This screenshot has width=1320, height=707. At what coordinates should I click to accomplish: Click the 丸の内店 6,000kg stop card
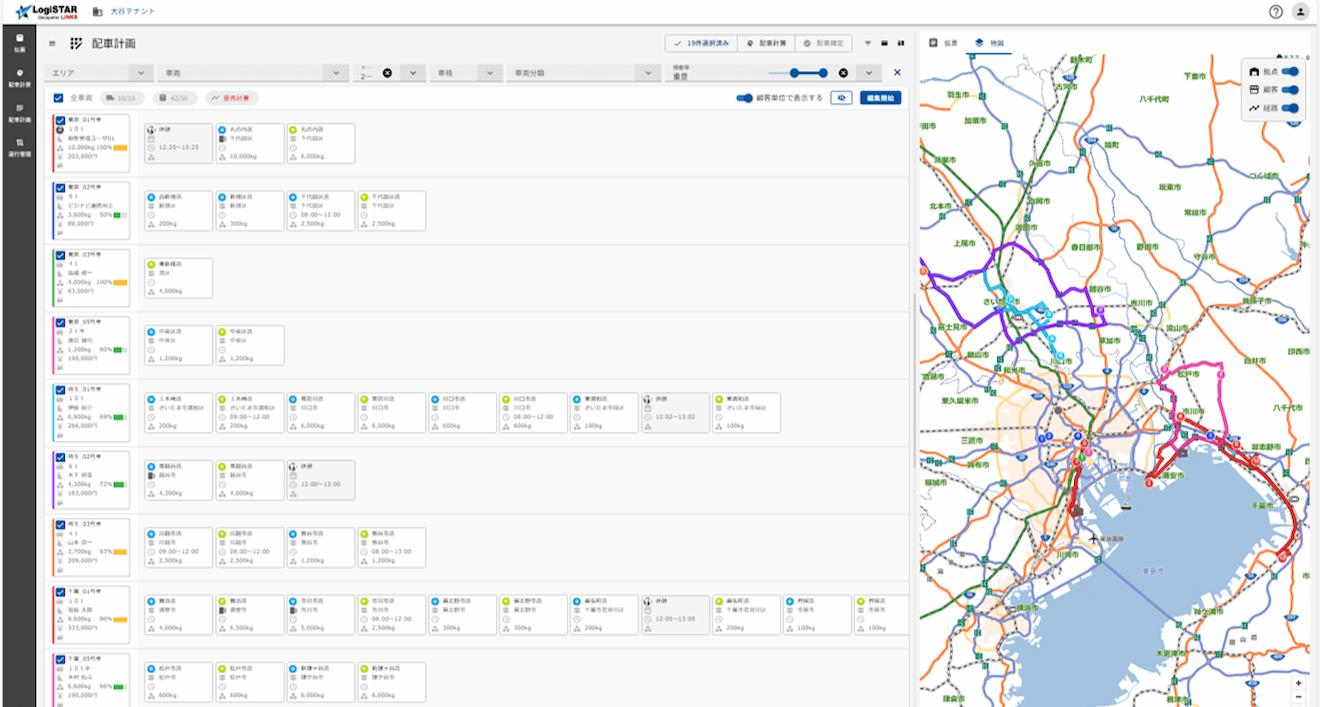click(x=321, y=144)
